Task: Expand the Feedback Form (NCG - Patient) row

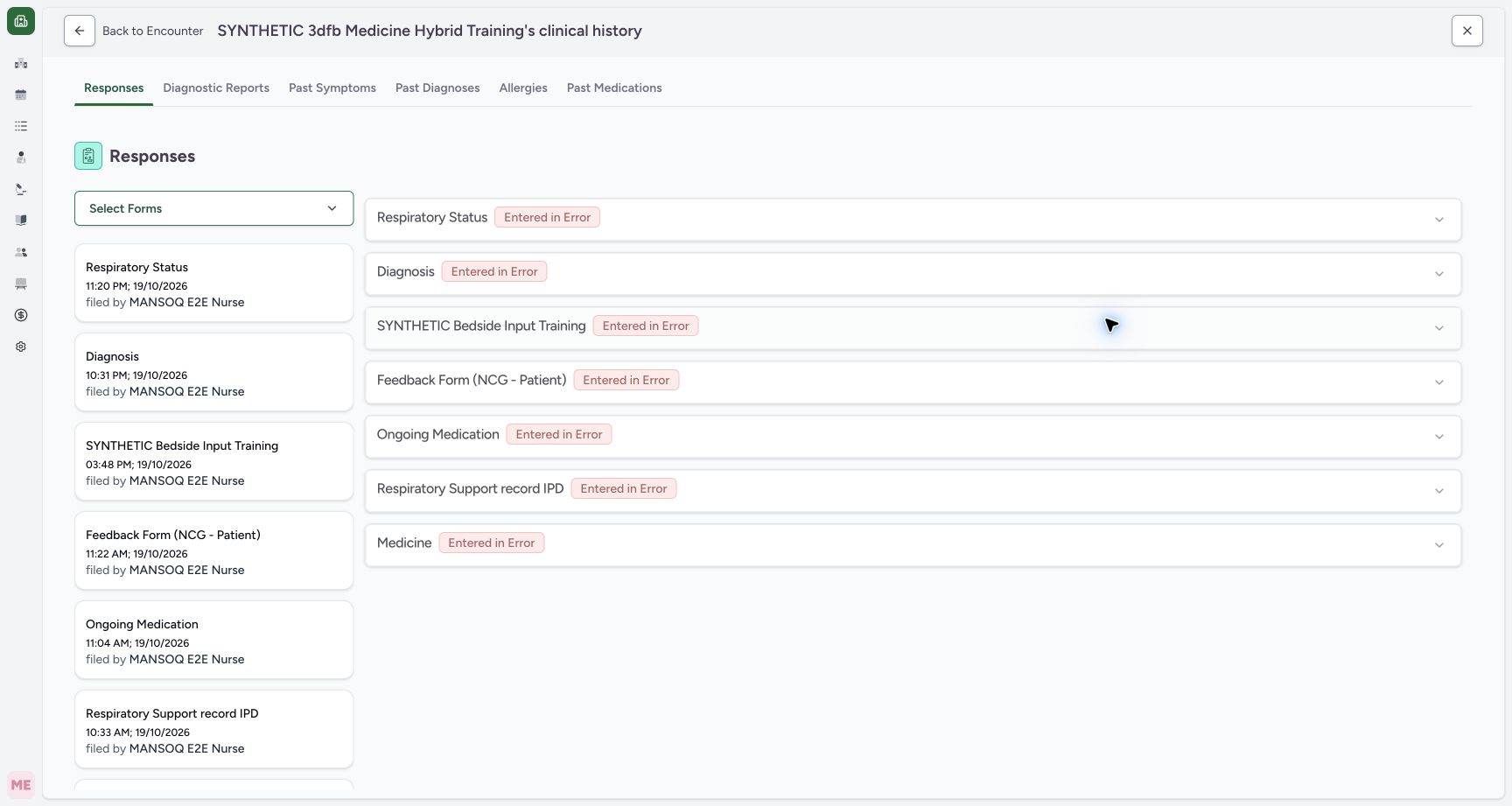Action: 913,382
